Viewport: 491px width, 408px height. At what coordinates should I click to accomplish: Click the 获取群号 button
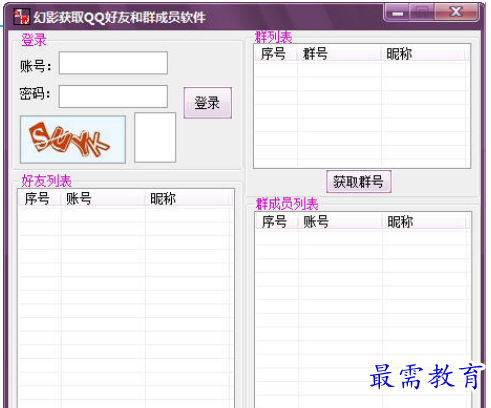click(359, 182)
